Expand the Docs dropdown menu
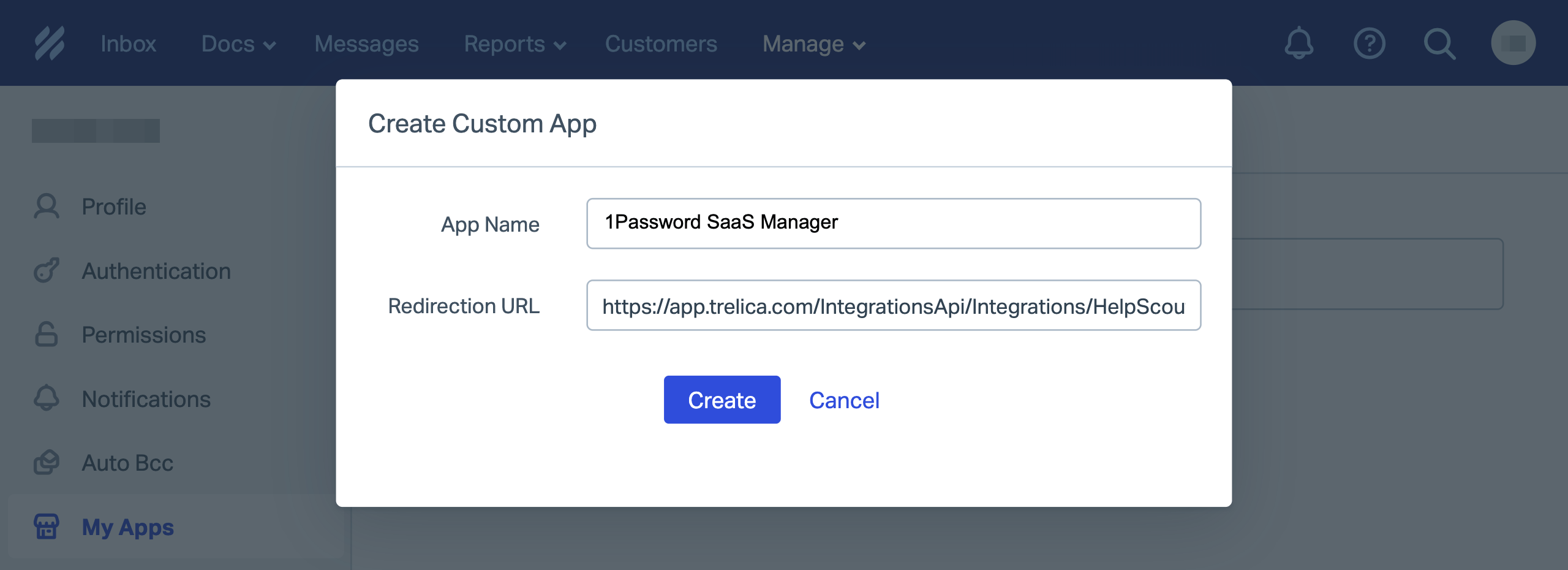Viewport: 1568px width, 570px height. click(238, 44)
